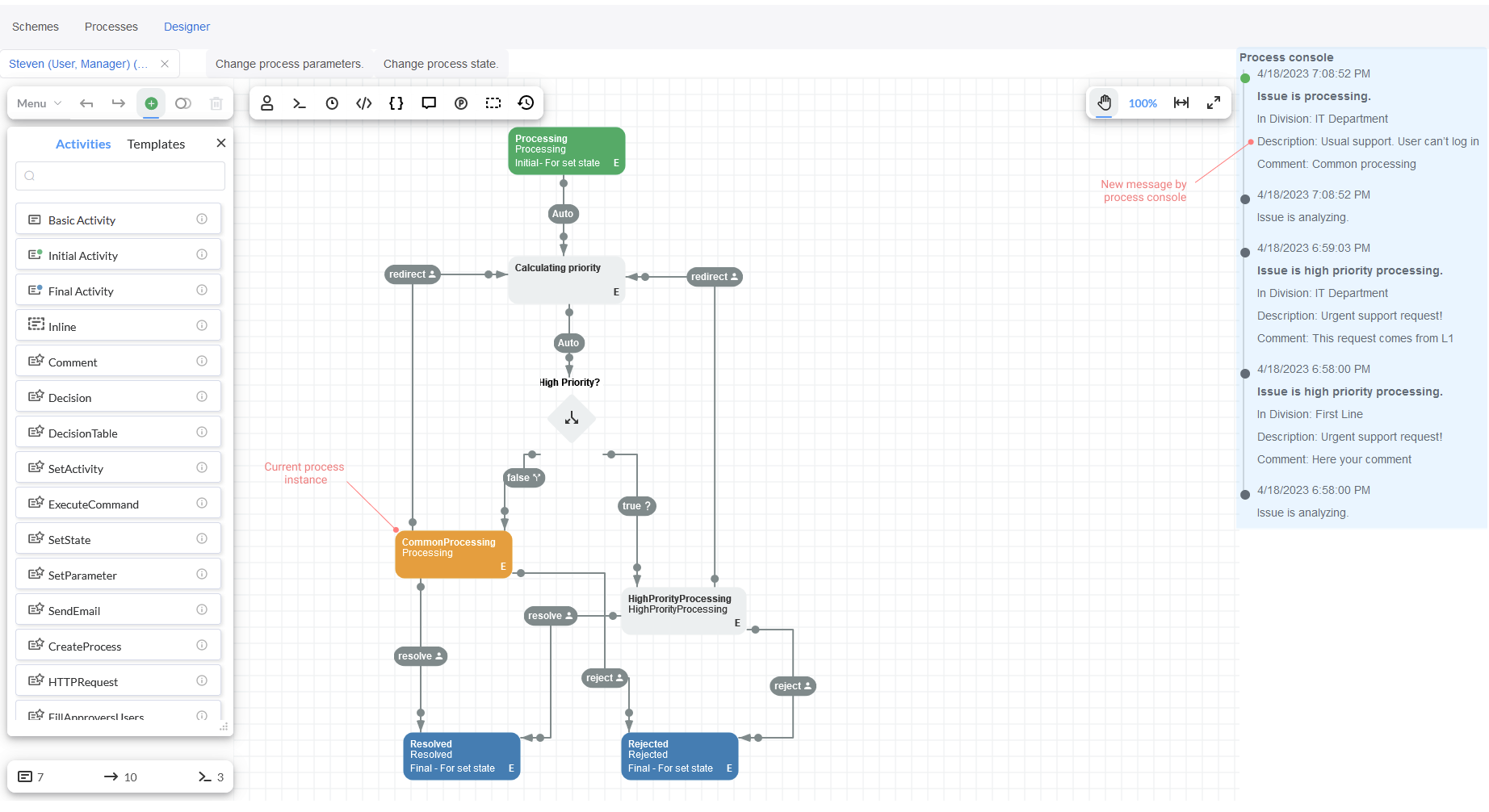Open the history clock-arrow icon
1489x812 pixels.
coord(526,103)
